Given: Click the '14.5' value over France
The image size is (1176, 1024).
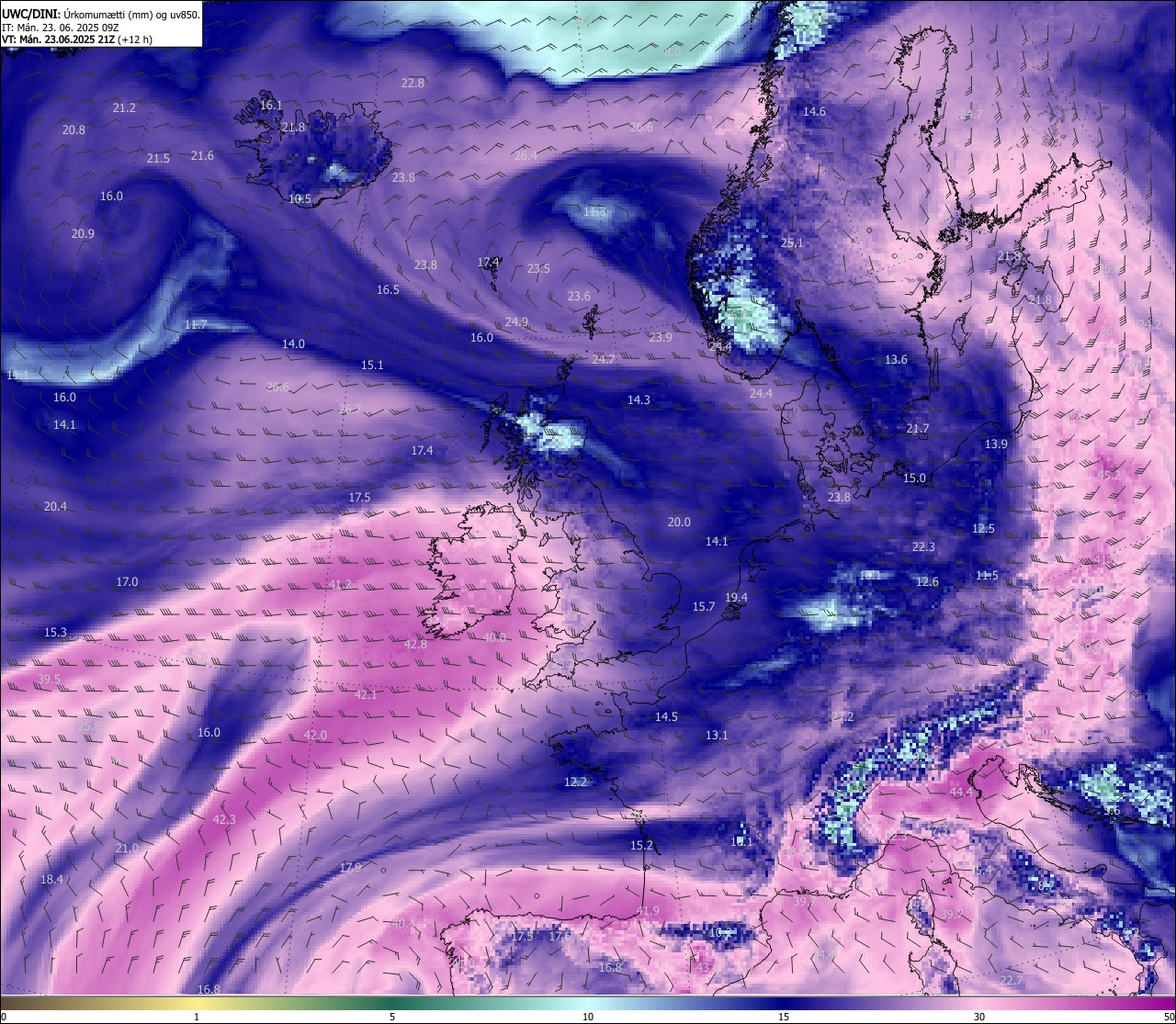Looking at the screenshot, I should (666, 717).
